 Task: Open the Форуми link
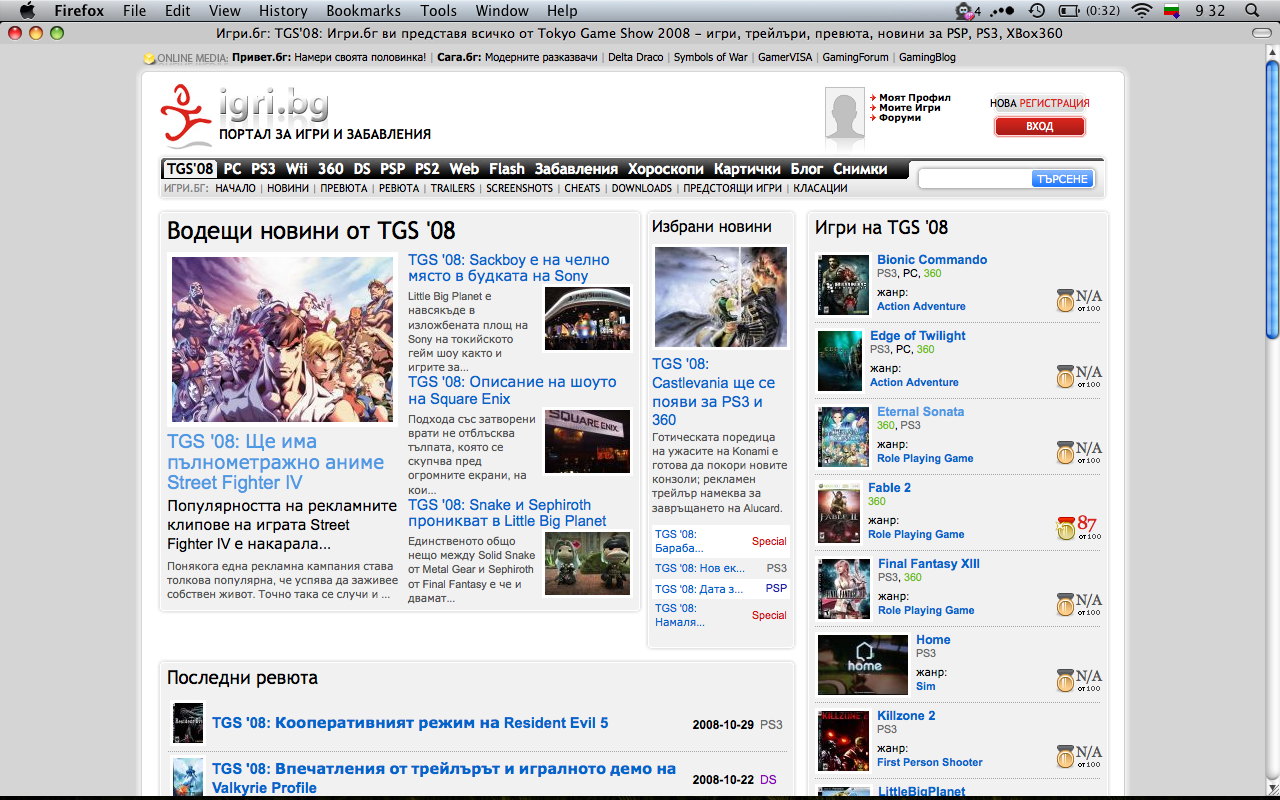coord(900,118)
